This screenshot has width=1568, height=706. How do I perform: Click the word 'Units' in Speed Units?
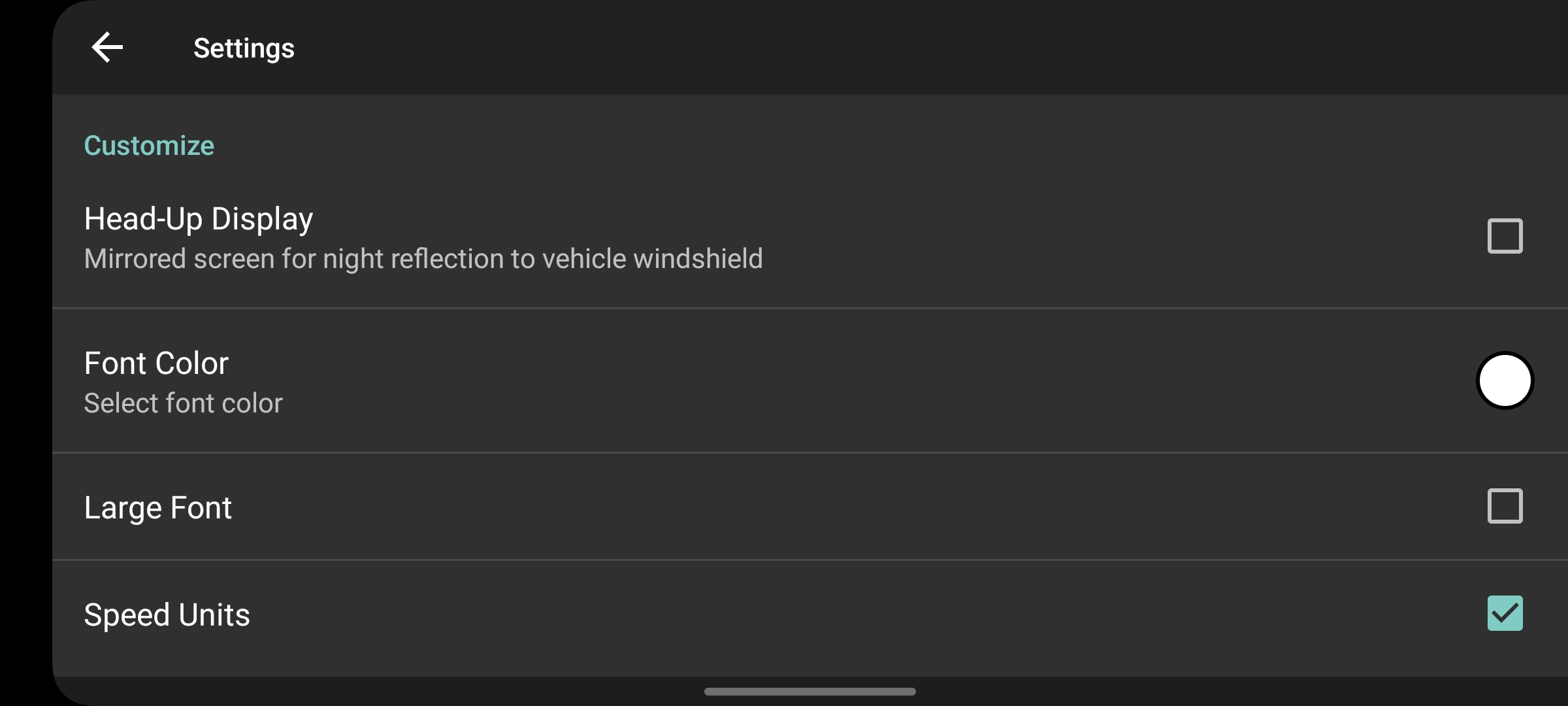point(214,615)
